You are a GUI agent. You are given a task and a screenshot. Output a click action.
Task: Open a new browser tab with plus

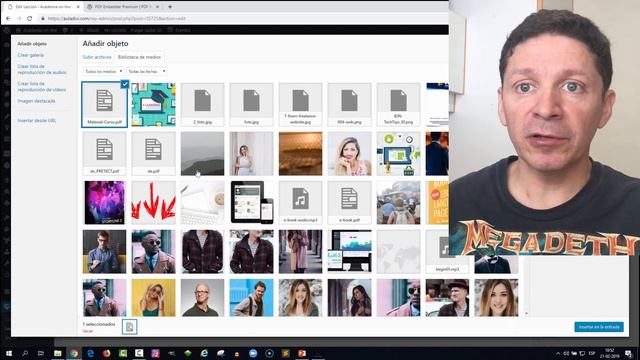tap(170, 7)
